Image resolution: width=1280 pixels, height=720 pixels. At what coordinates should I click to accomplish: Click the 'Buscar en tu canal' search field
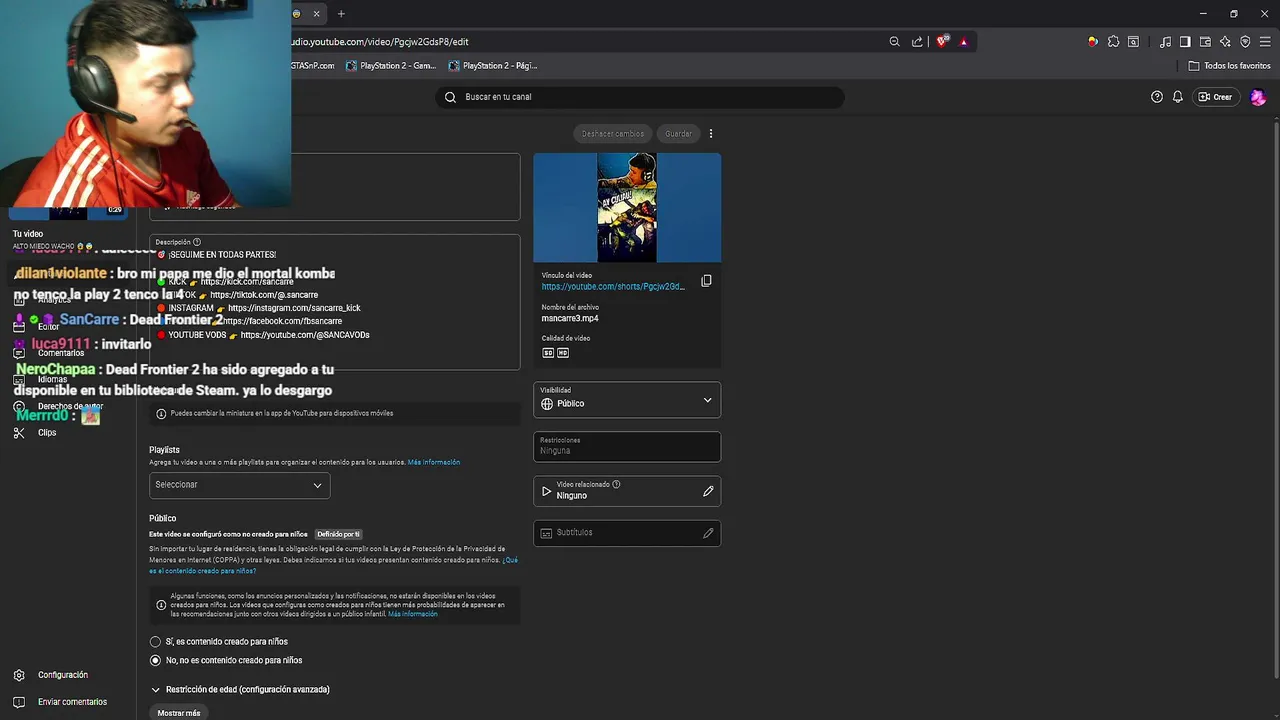[640, 97]
